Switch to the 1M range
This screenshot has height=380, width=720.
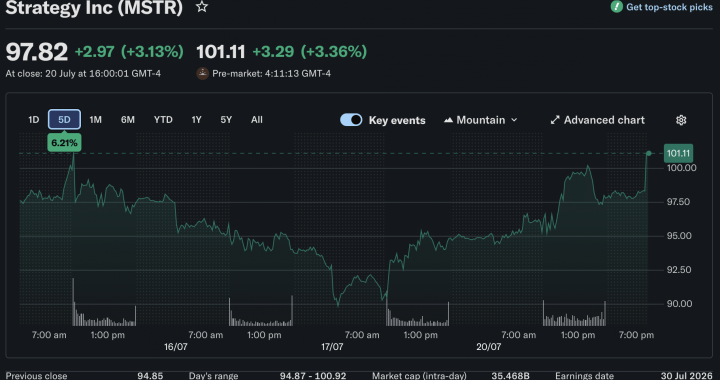pos(95,120)
